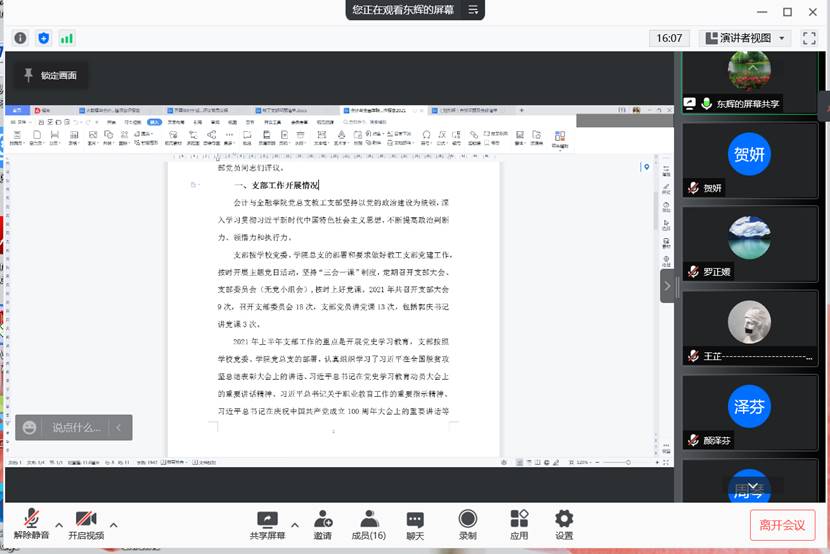Click Symbol (符号) icon in WPS ribbon
The image size is (830, 554).
point(427,138)
